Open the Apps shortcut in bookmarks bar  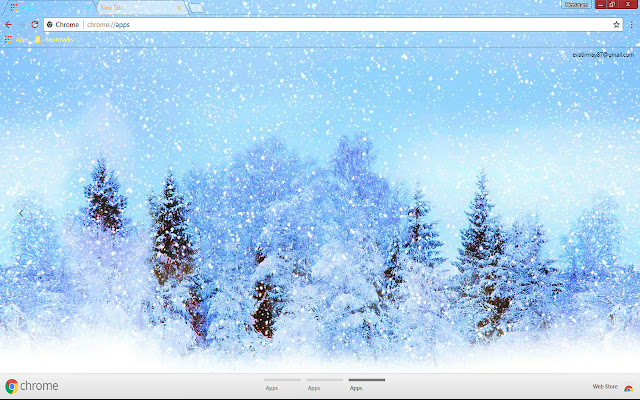coord(17,40)
